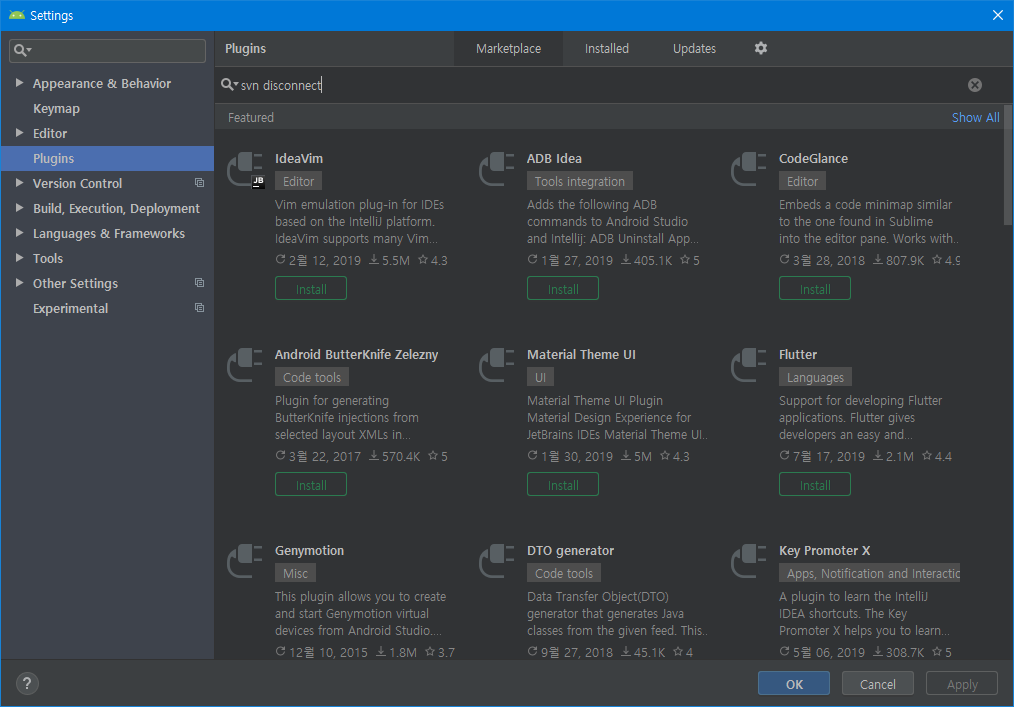The width and height of the screenshot is (1014, 707).
Task: Click the 'Tools integration' tag on ADB Idea
Action: point(579,181)
